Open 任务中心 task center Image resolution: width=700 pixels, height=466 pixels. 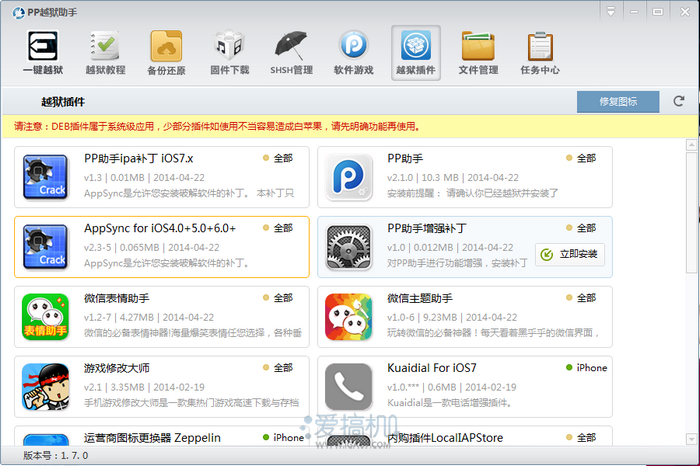click(540, 53)
